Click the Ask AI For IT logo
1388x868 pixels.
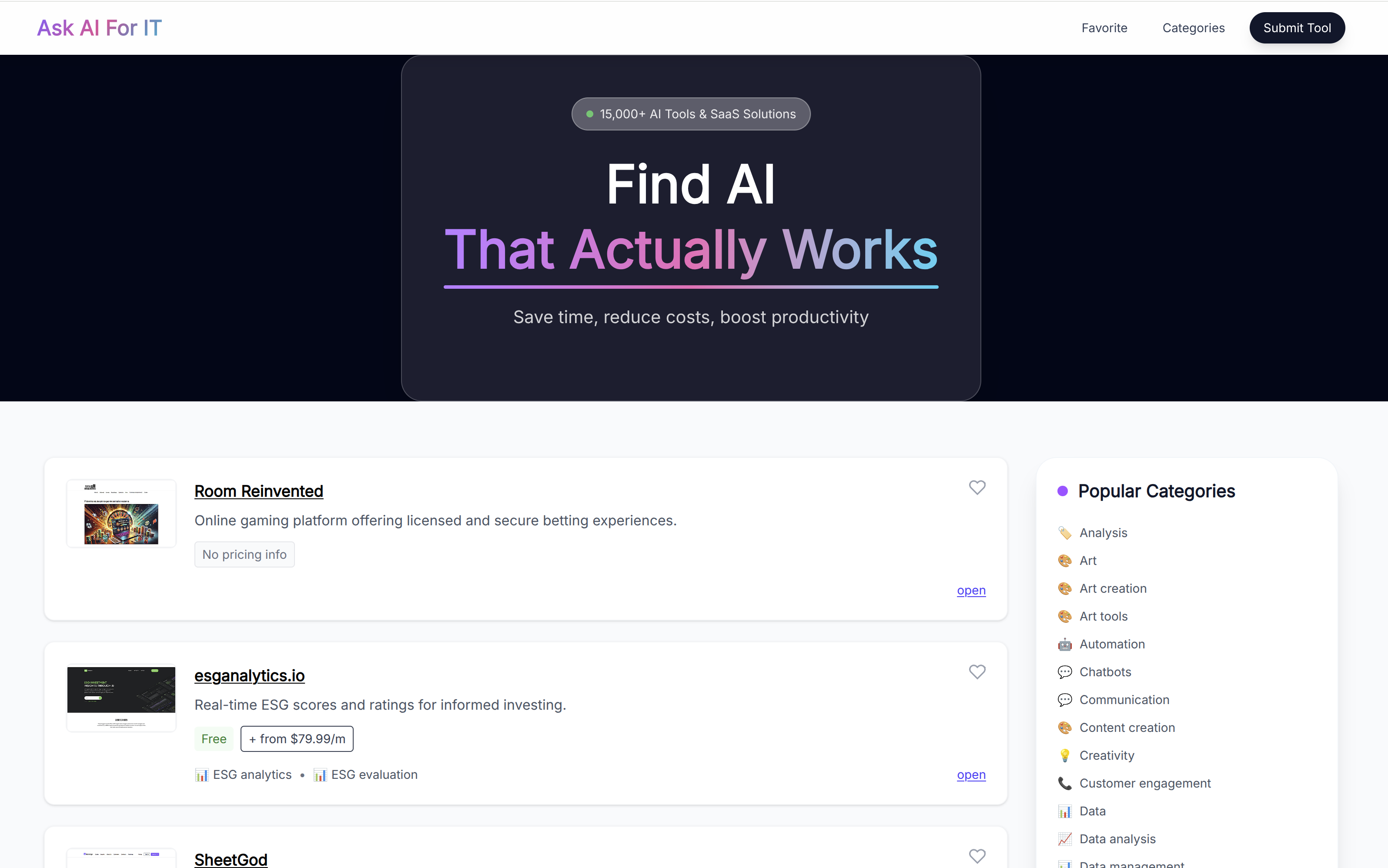point(99,27)
